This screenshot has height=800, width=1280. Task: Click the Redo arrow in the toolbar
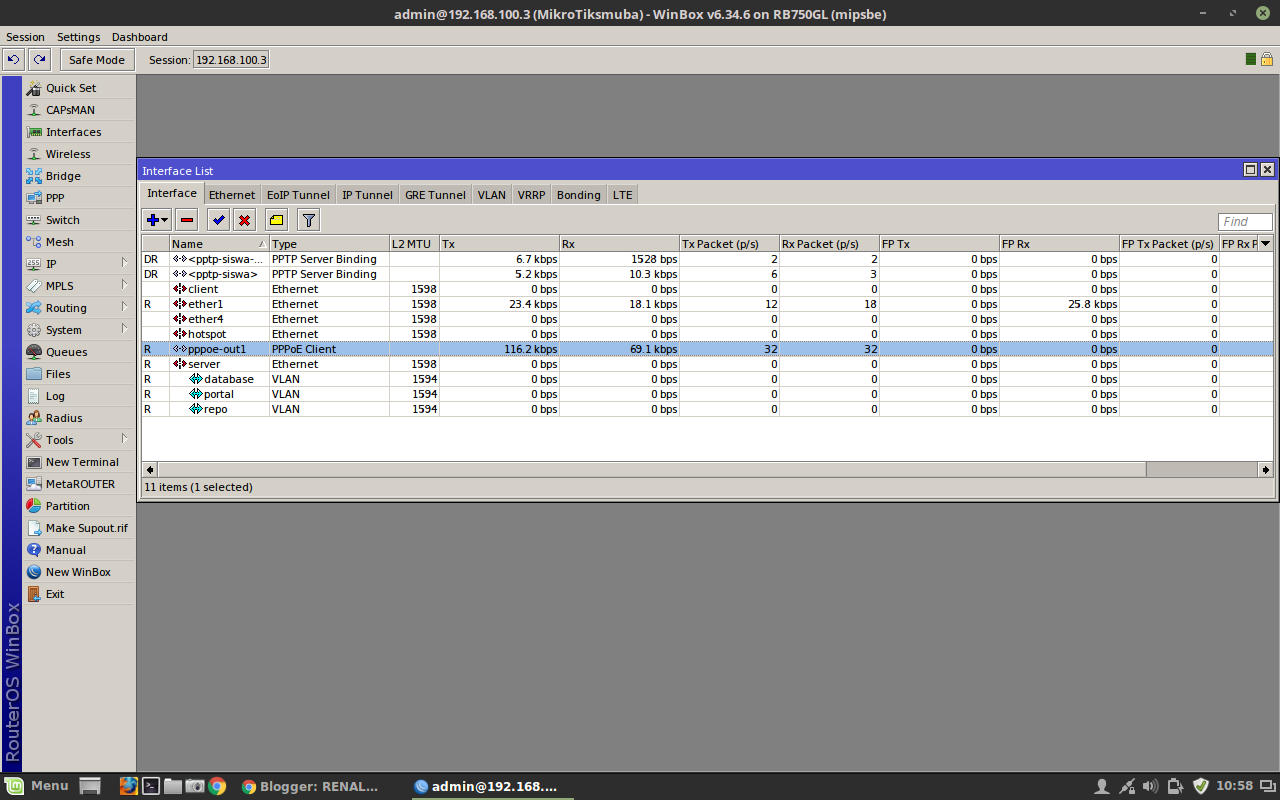(39, 60)
